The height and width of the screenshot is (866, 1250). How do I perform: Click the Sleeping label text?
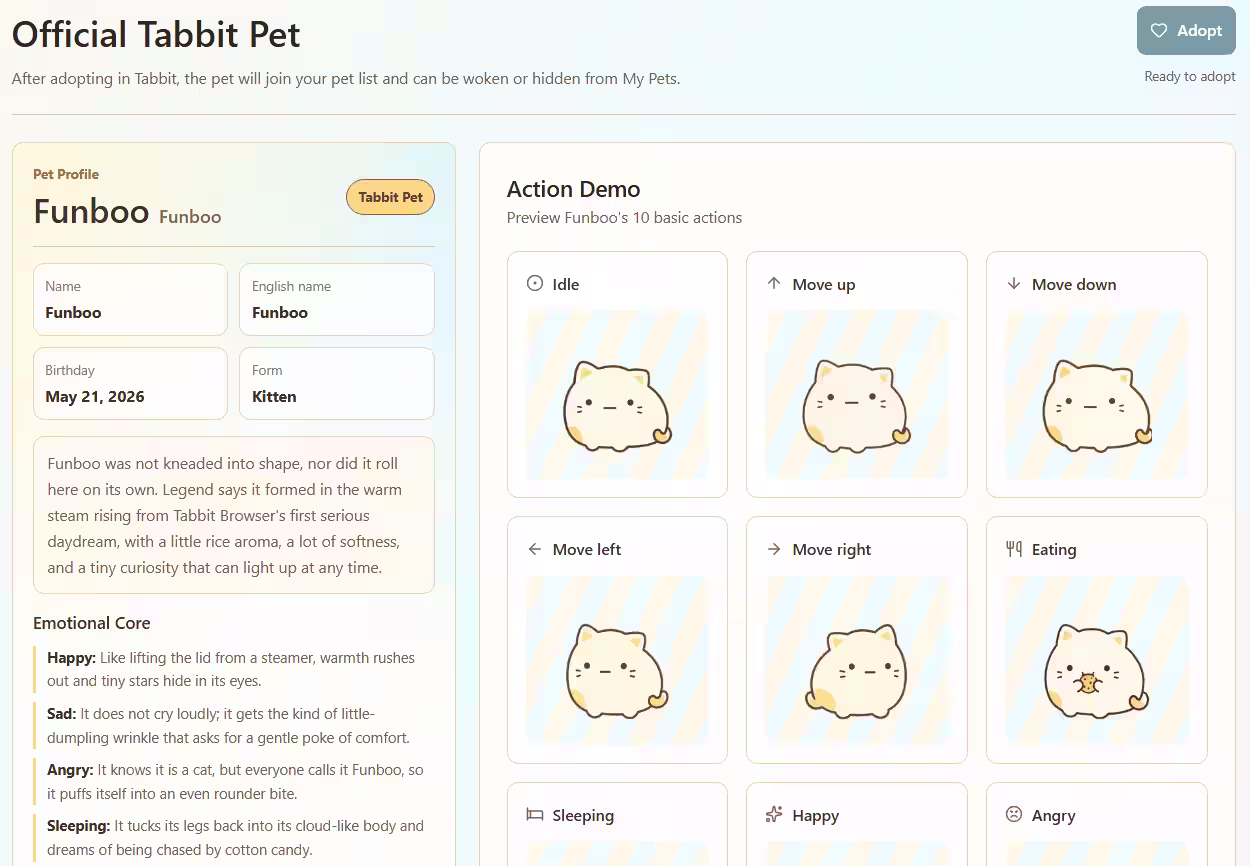[x=583, y=815]
